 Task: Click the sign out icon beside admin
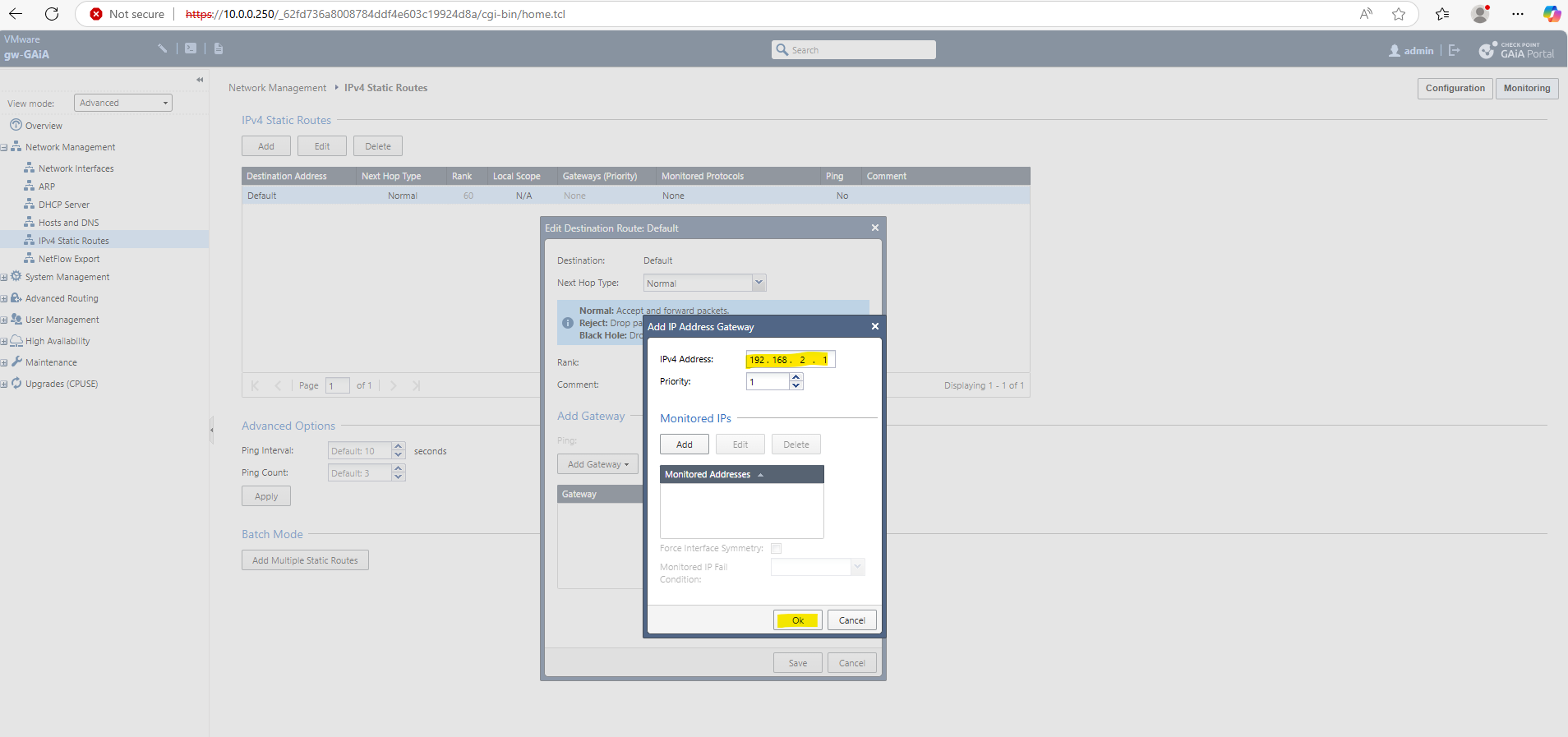point(1454,50)
